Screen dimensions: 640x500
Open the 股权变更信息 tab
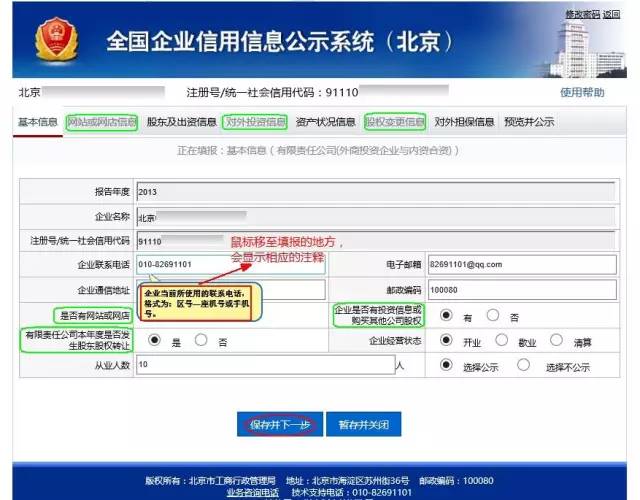(395, 122)
